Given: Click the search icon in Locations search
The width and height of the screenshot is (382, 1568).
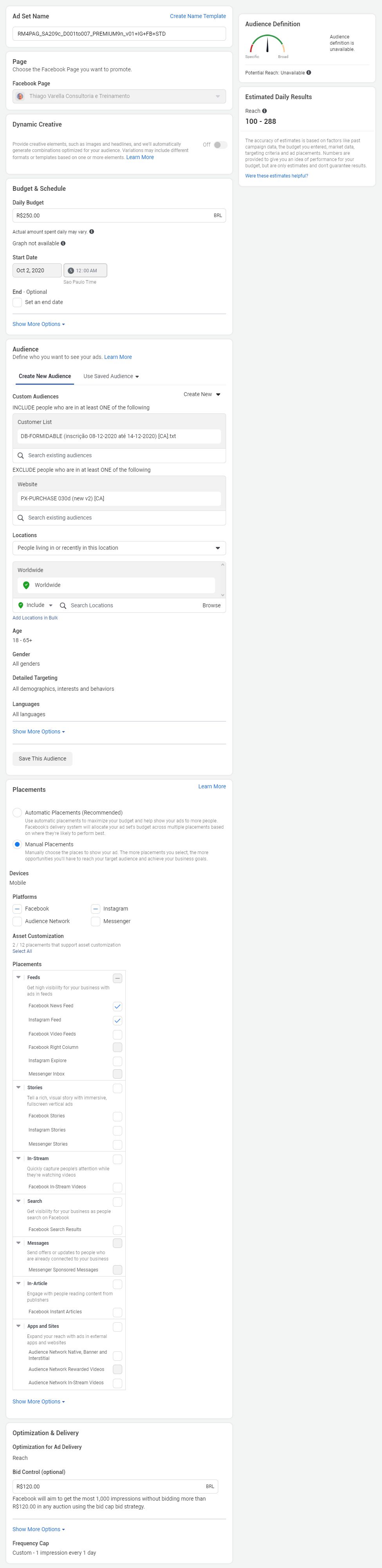Looking at the screenshot, I should (x=63, y=606).
